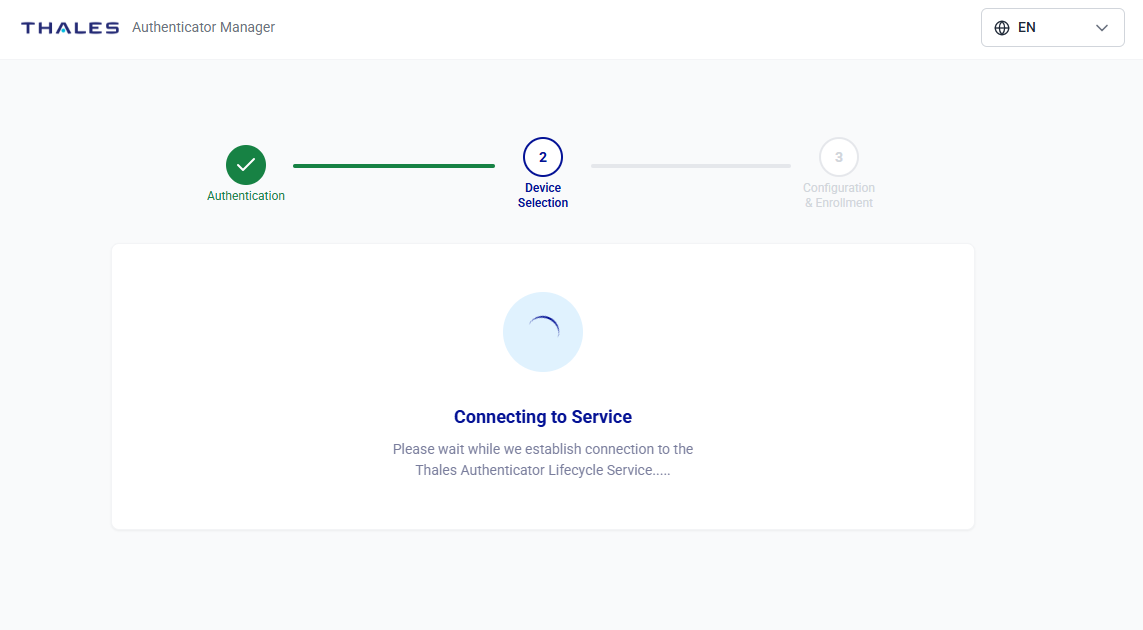Click the 'Please wait while we establish' message
1143x630 pixels.
[543, 459]
